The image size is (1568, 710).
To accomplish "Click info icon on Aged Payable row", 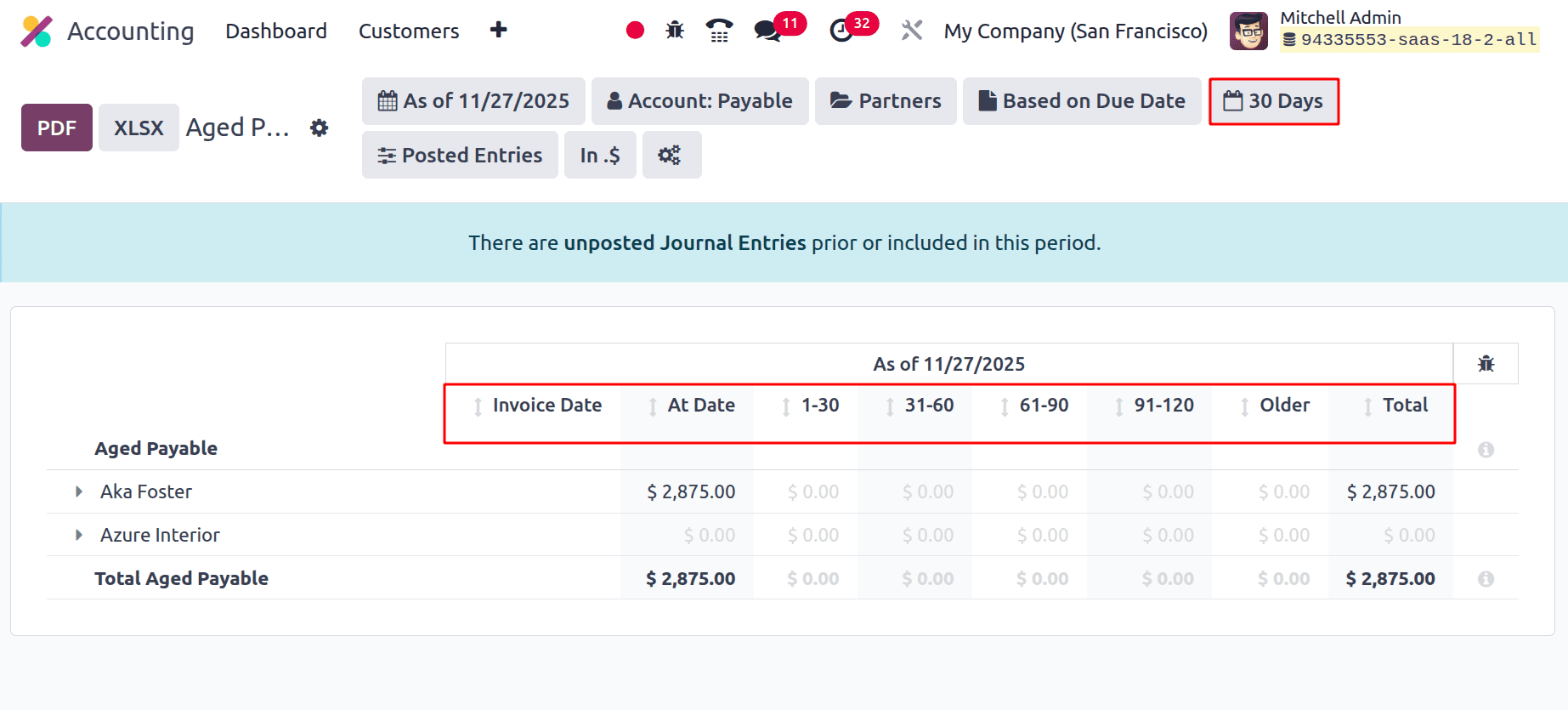I will [1486, 449].
